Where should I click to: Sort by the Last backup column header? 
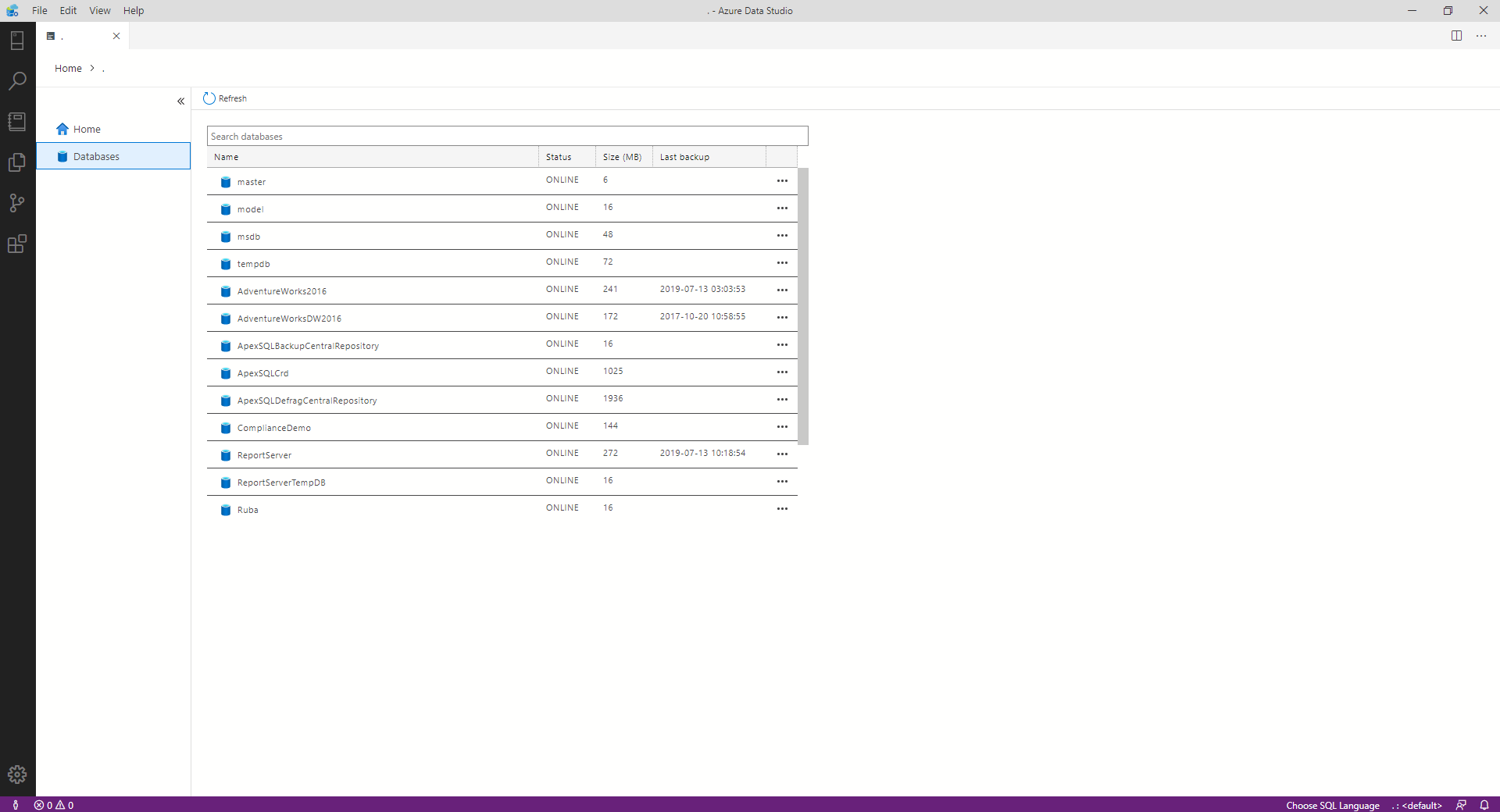709,157
